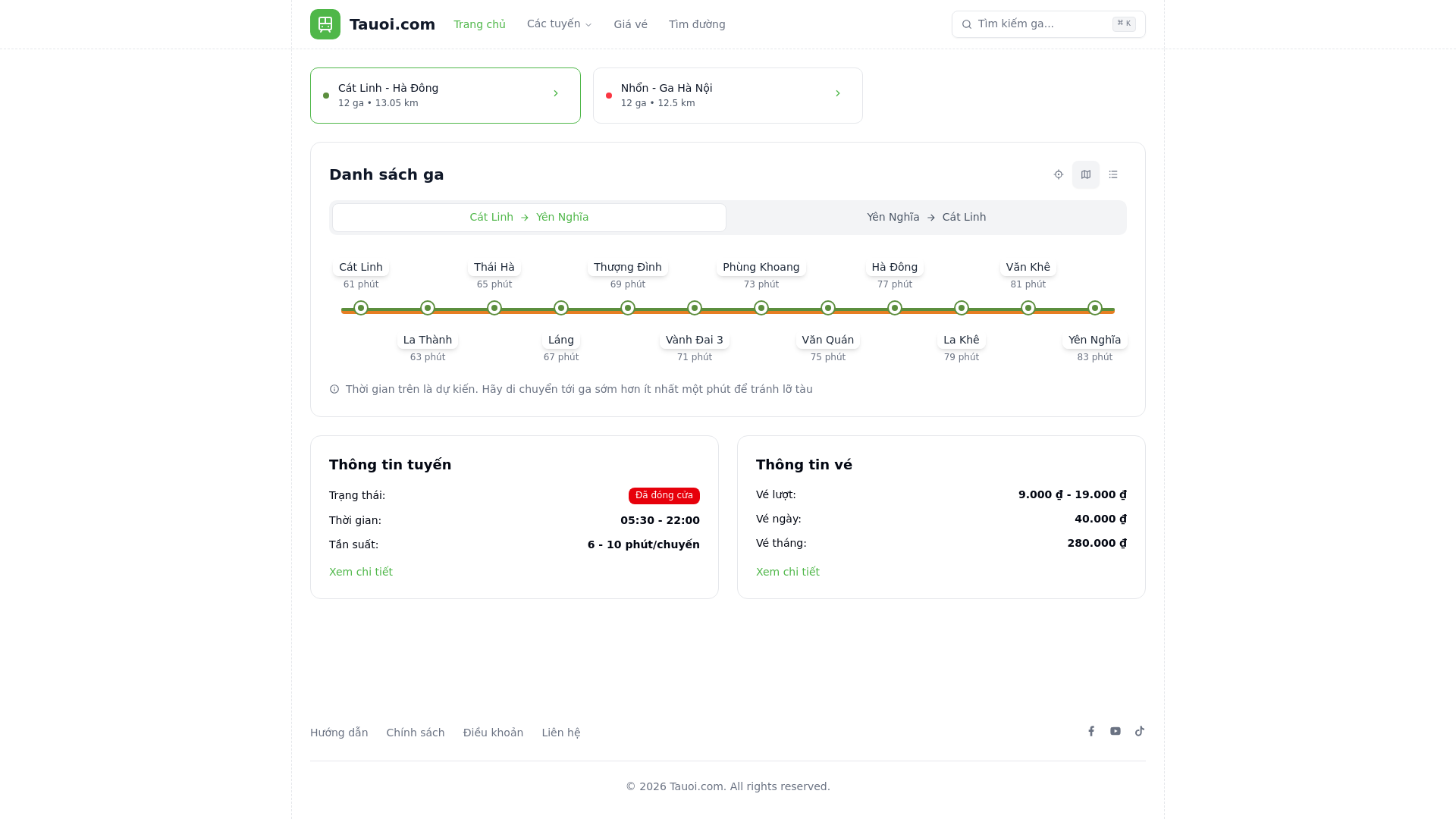Screen dimensions: 1456x819
Task: Open the YouTube social icon
Action: [x=1116, y=731]
